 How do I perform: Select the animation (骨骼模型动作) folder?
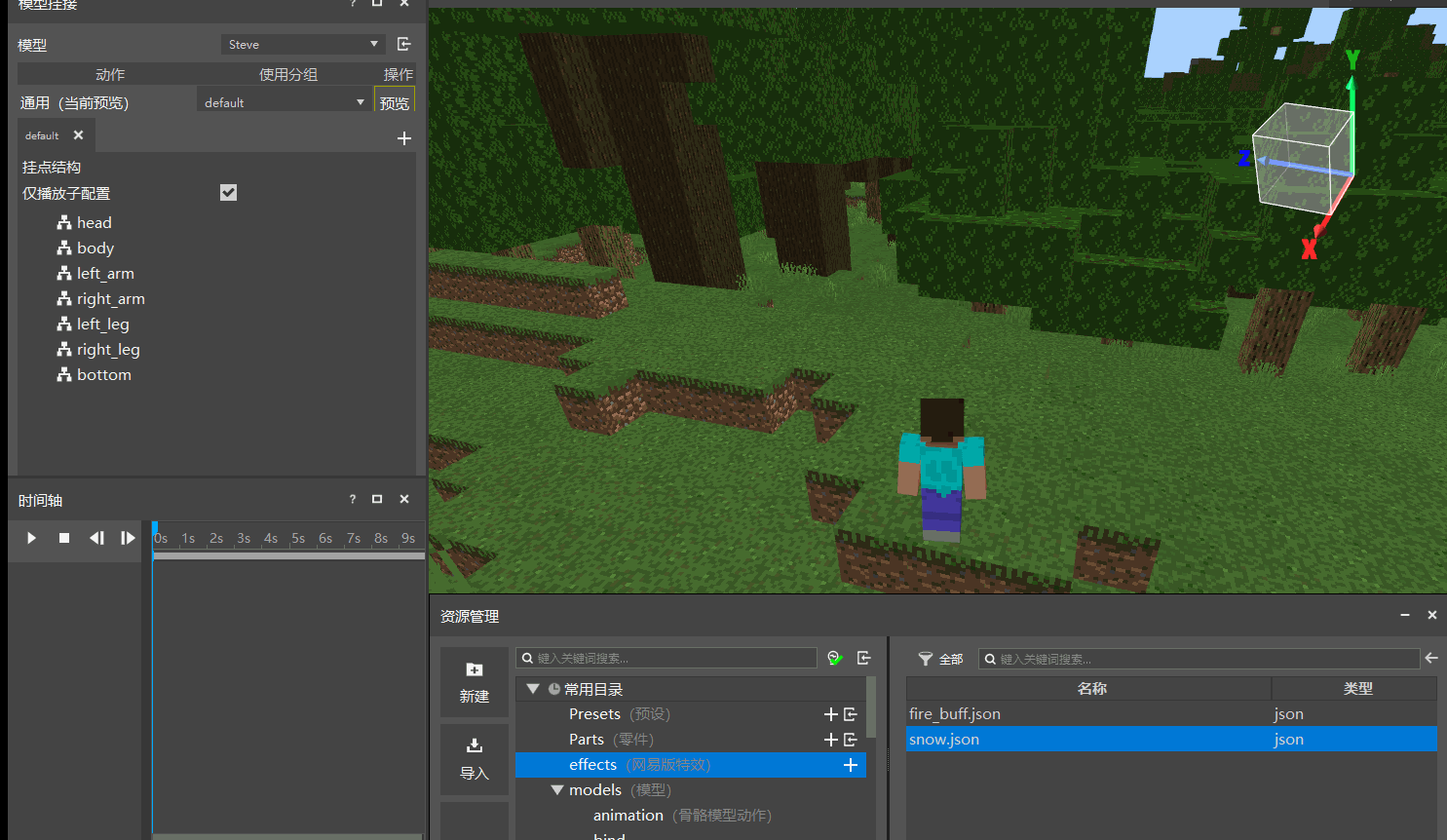[682, 816]
